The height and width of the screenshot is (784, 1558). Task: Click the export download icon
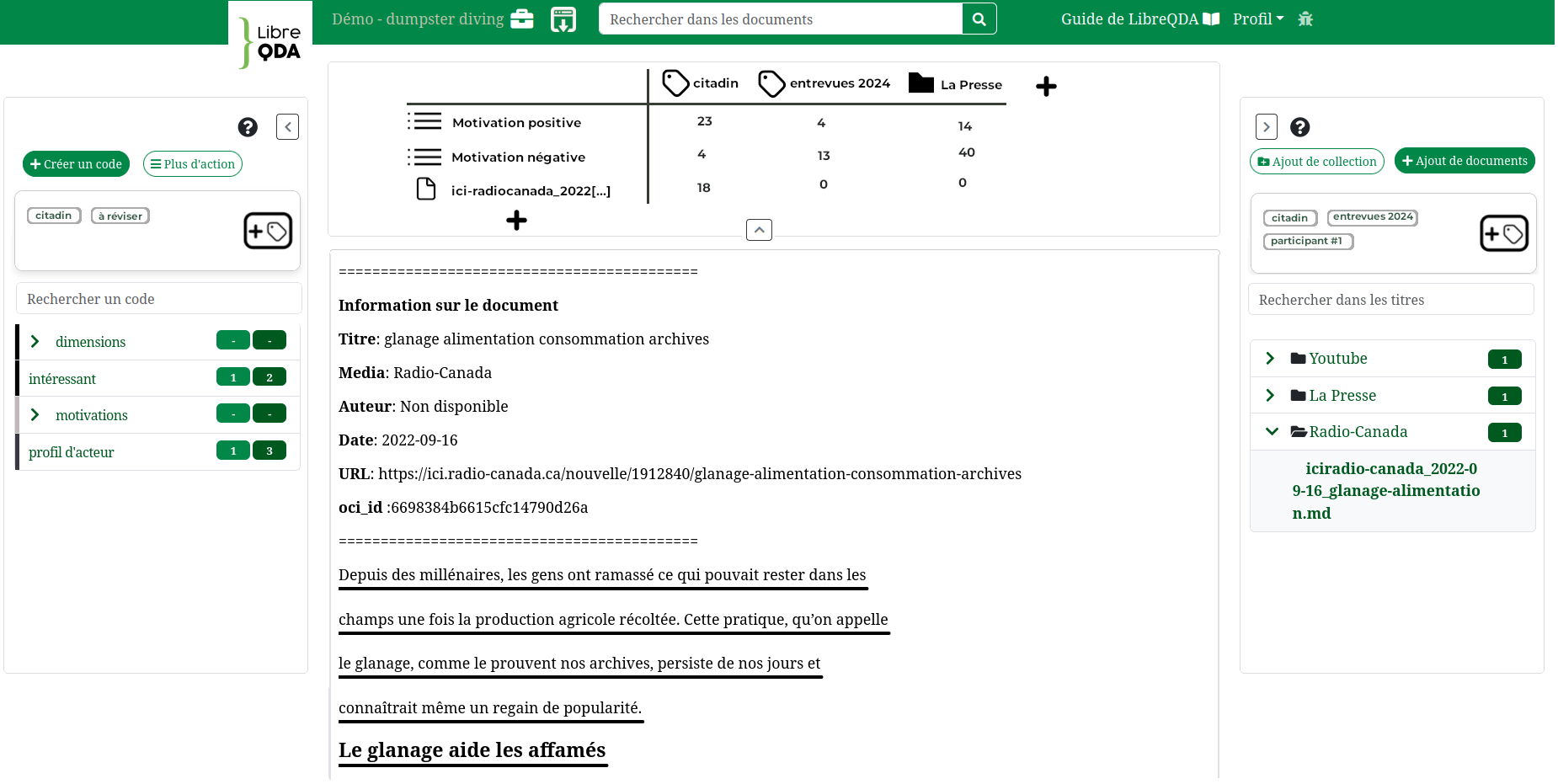pos(563,19)
